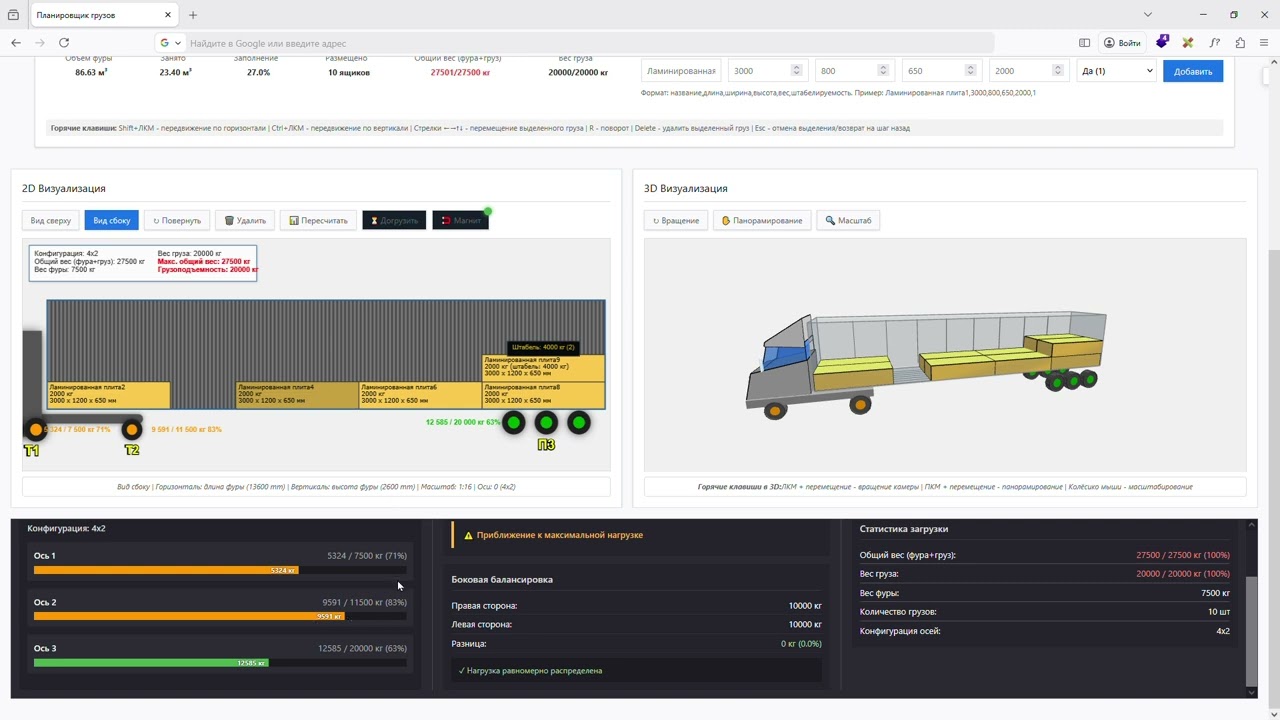Open the tab list chevron in title bar

point(1148,15)
